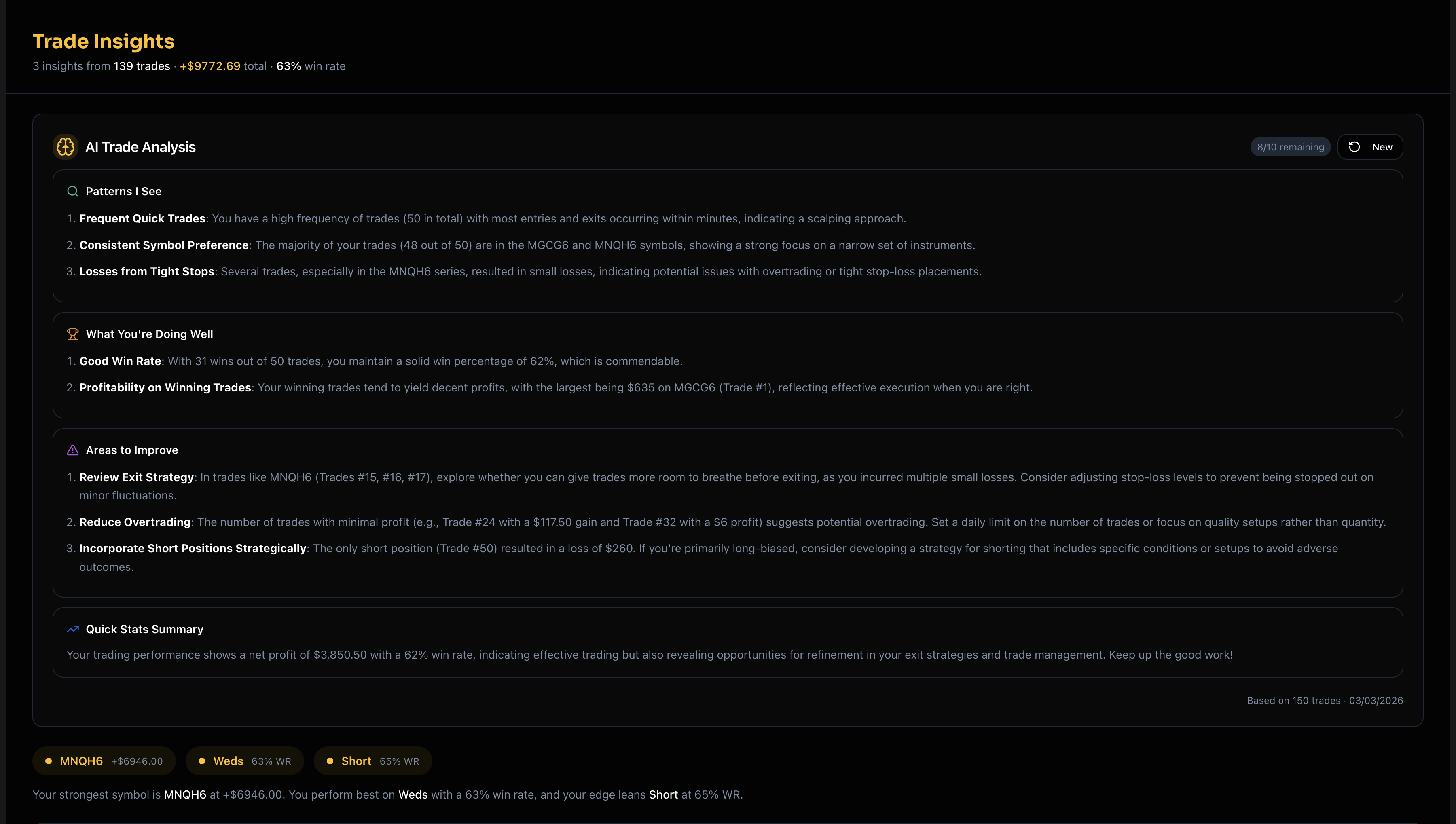Collapse the Areas to Improve section
Image resolution: width=1456 pixels, height=824 pixels.
(x=132, y=450)
